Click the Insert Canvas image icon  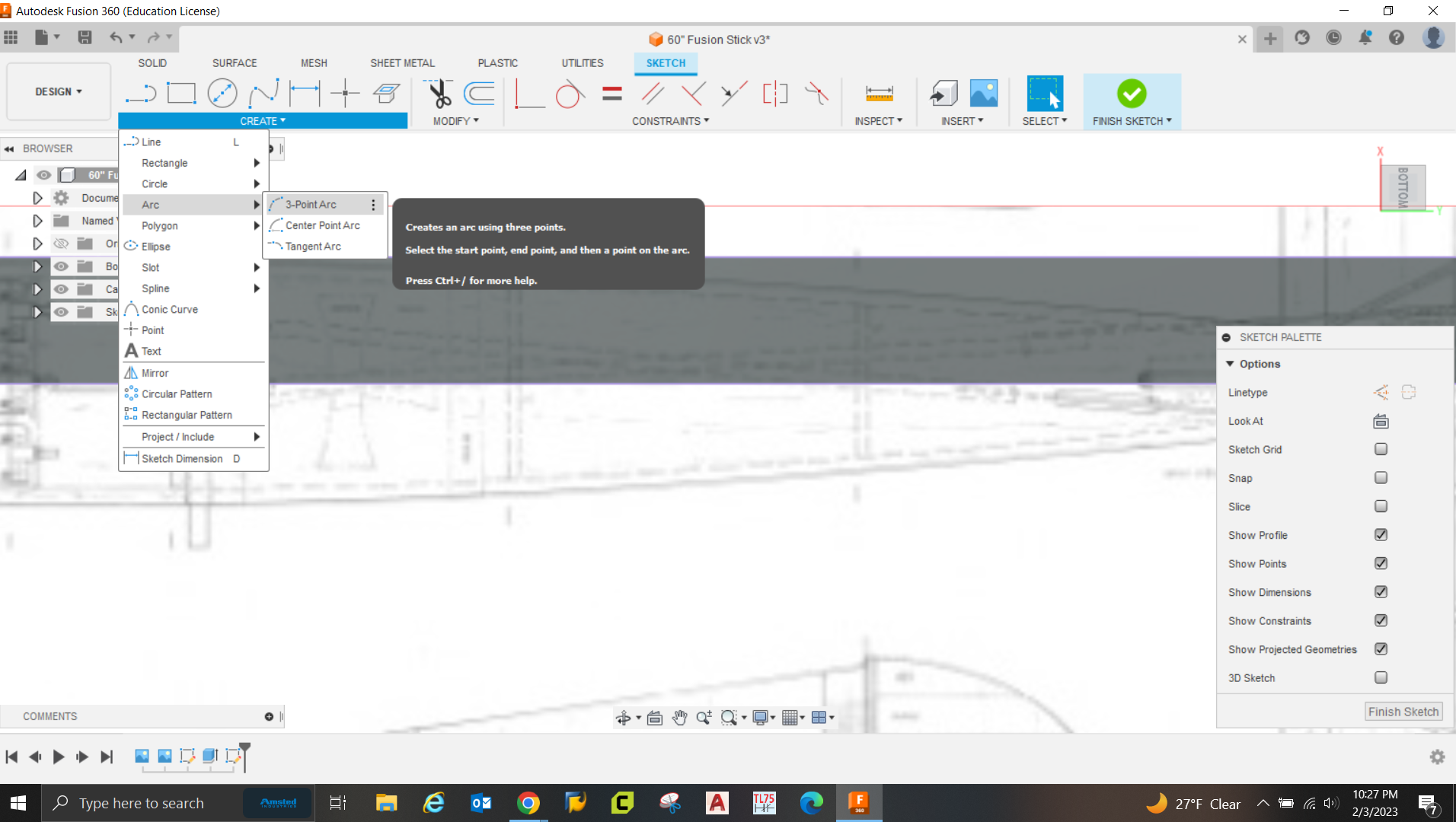984,94
